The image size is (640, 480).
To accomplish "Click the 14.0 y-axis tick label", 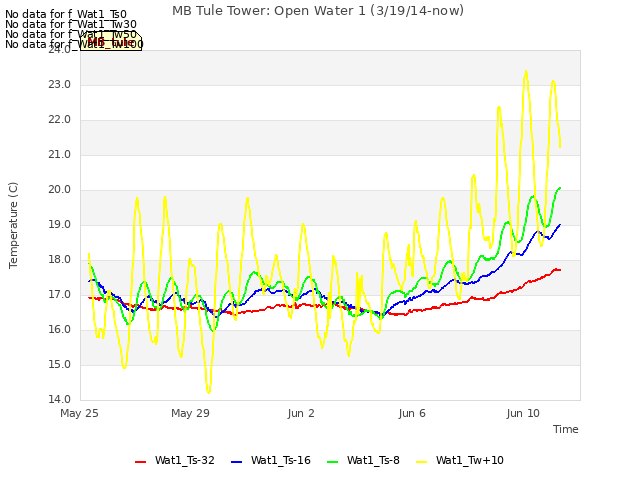I will click(60, 400).
